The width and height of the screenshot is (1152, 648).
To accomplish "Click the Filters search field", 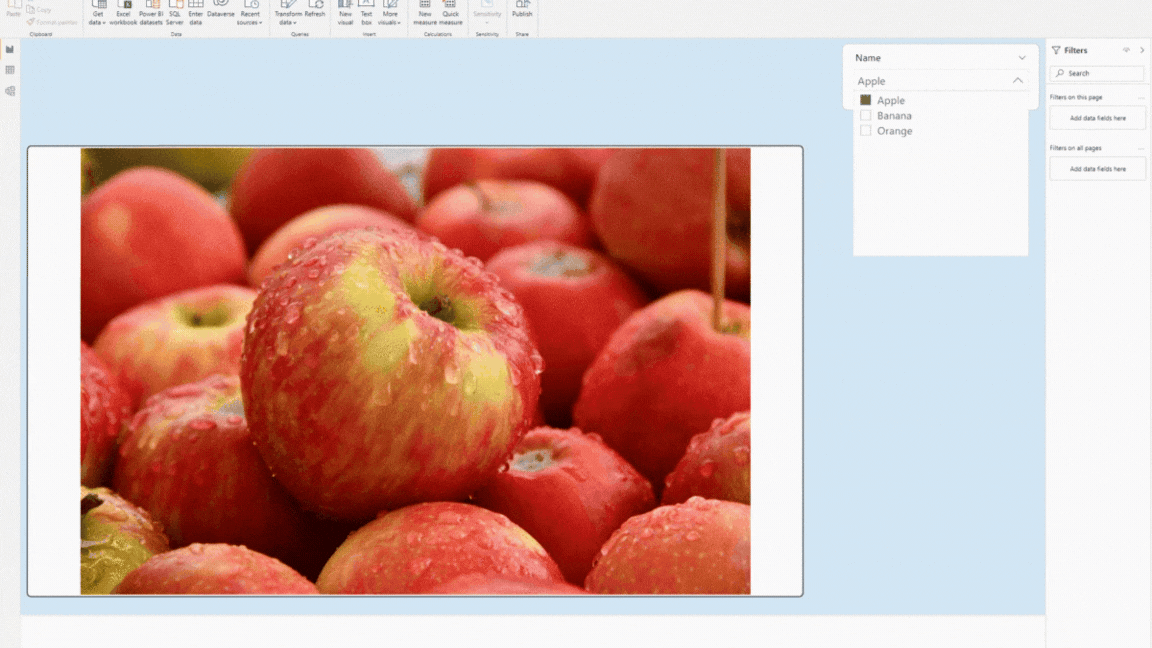I will 1097,73.
